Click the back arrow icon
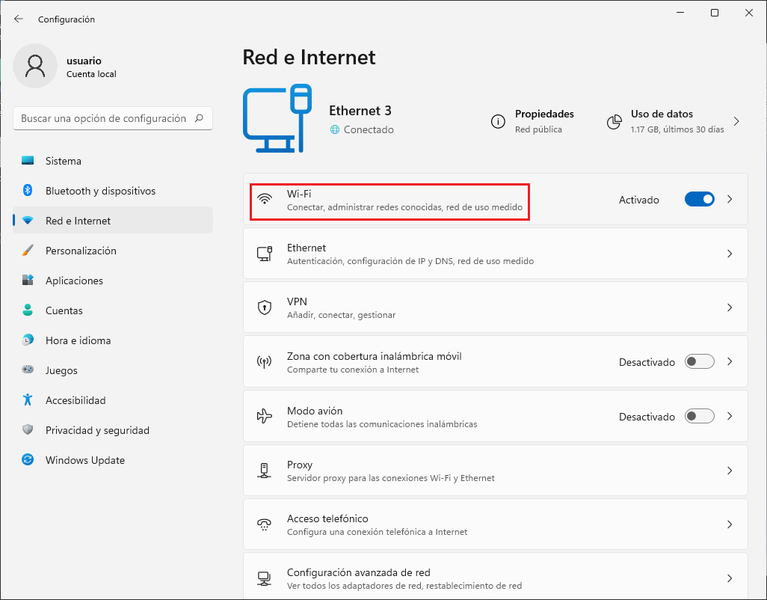This screenshot has height=600, width=767. [19, 19]
